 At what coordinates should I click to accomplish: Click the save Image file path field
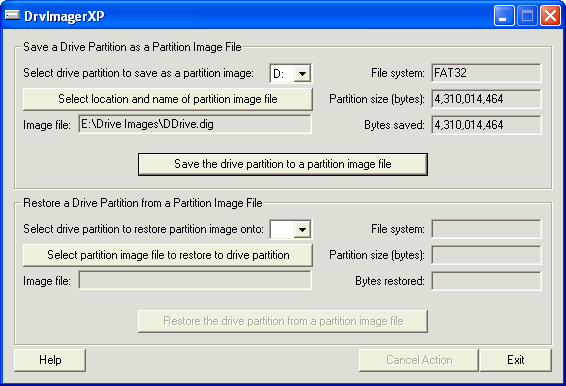click(195, 124)
